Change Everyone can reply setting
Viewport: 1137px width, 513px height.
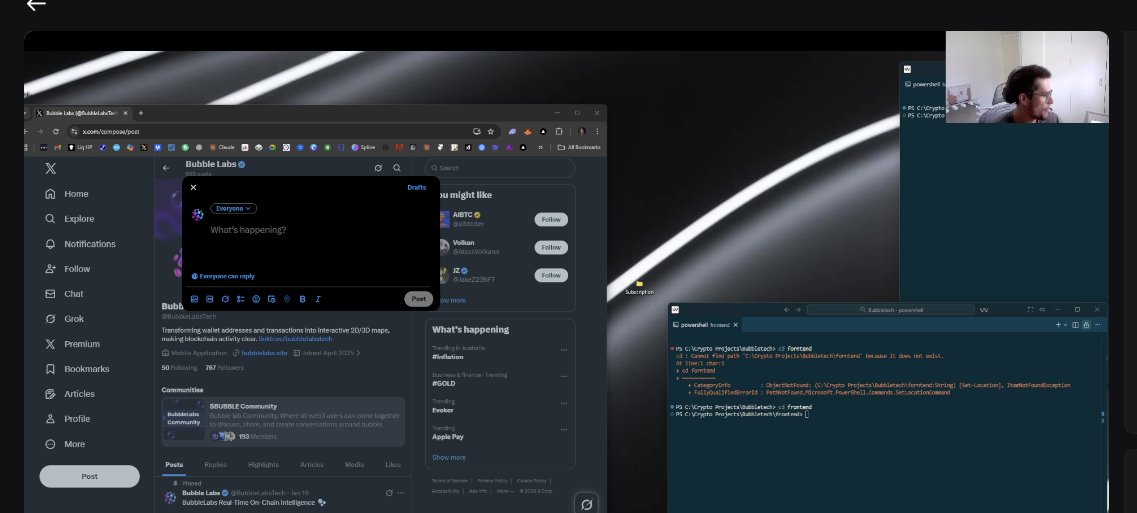click(x=223, y=276)
